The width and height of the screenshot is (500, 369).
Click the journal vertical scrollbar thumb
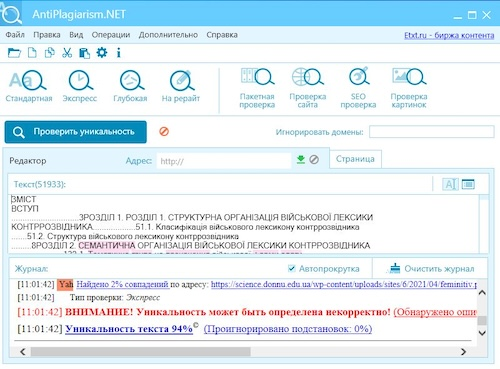[482, 320]
